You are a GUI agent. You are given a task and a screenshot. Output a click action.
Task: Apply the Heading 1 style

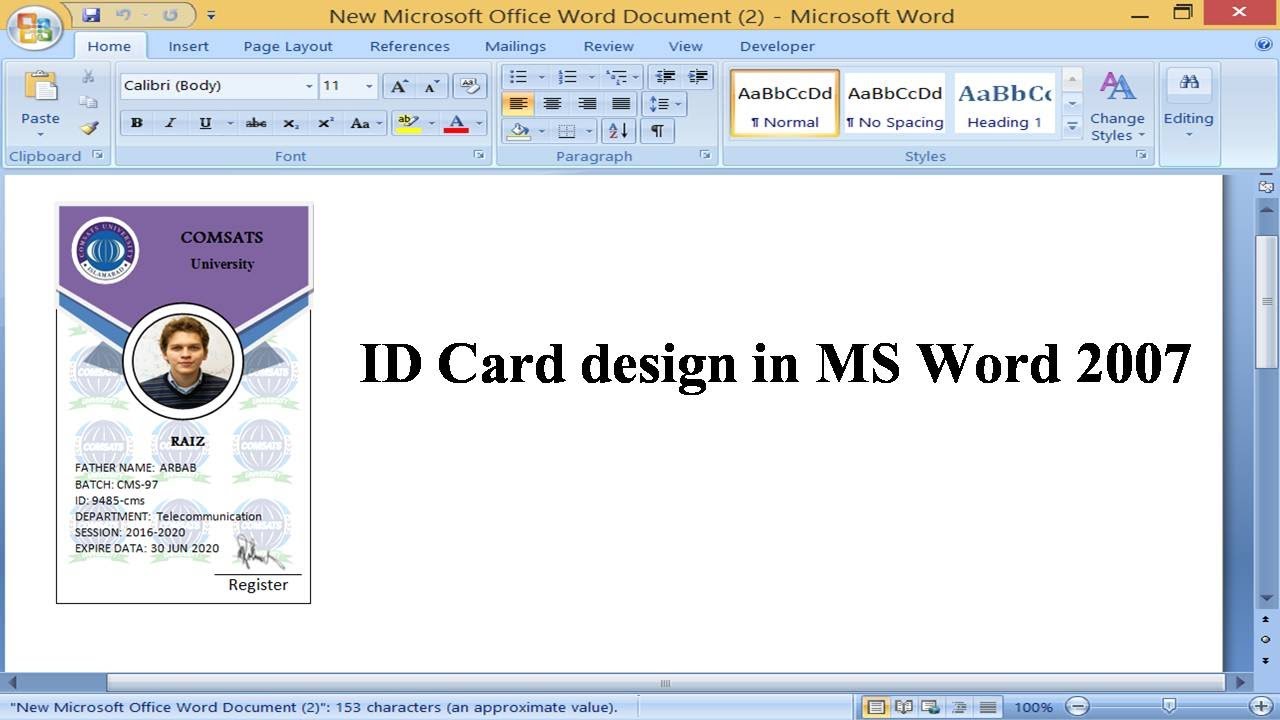point(1005,103)
